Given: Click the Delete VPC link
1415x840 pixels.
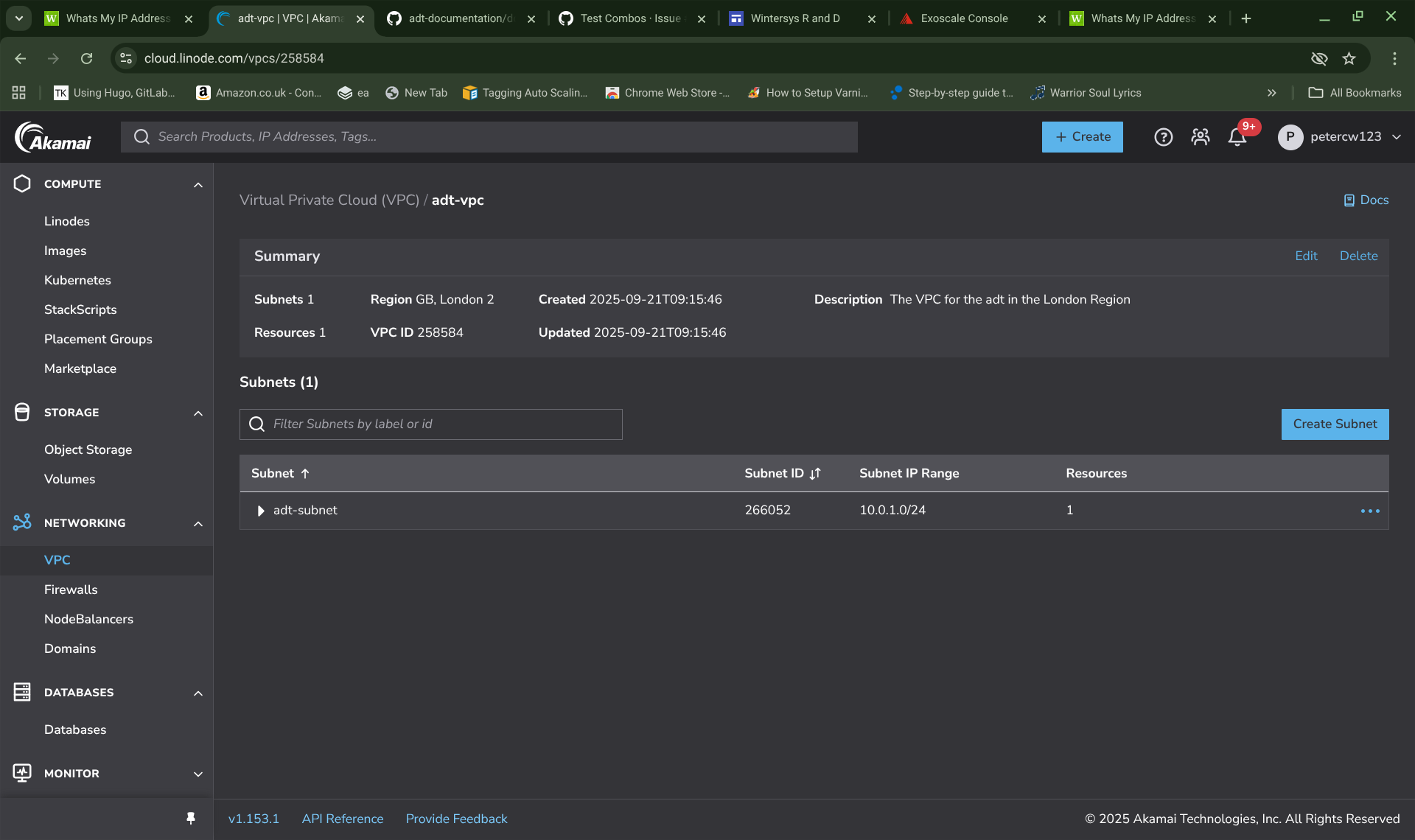Looking at the screenshot, I should tap(1358, 256).
